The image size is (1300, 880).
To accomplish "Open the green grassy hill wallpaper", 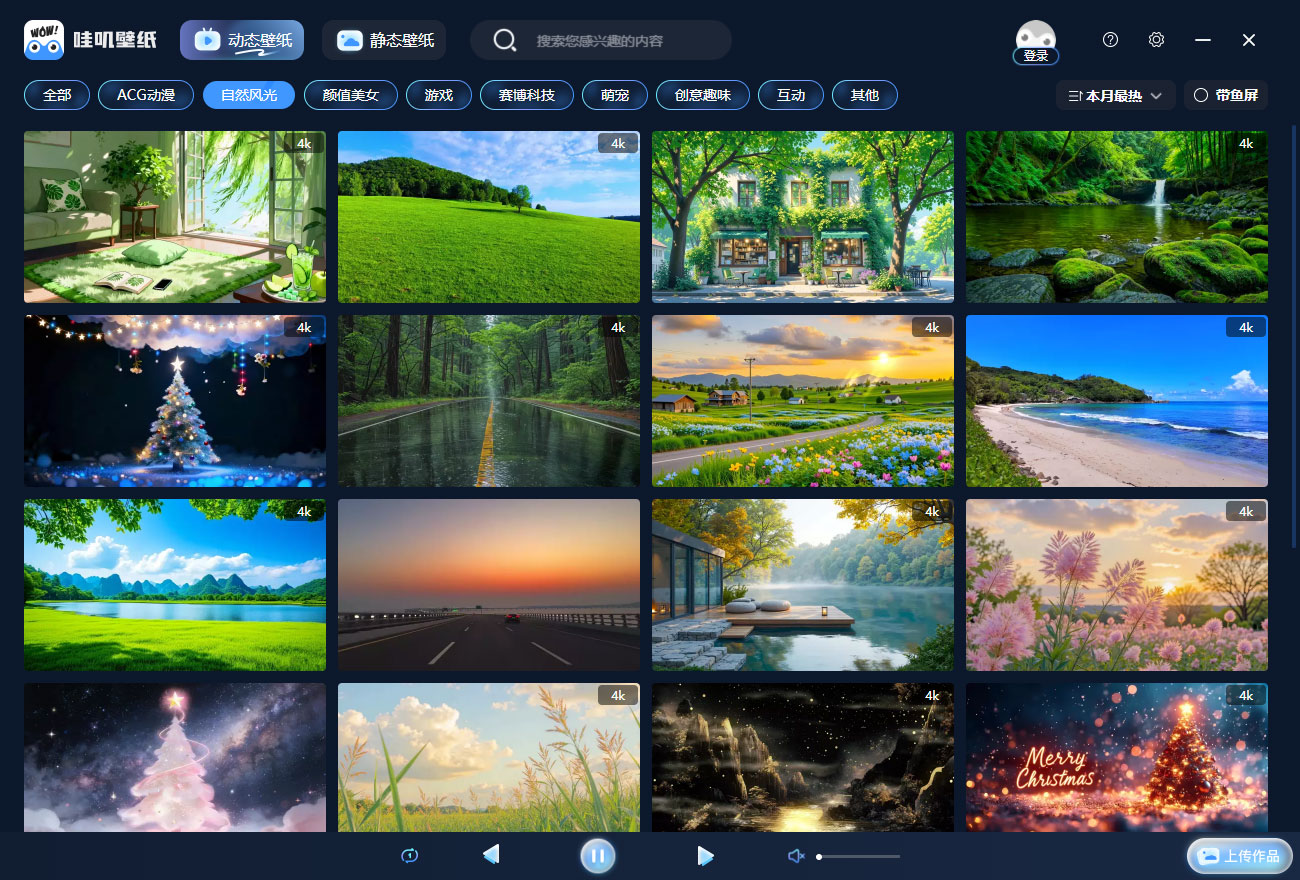I will coord(489,217).
